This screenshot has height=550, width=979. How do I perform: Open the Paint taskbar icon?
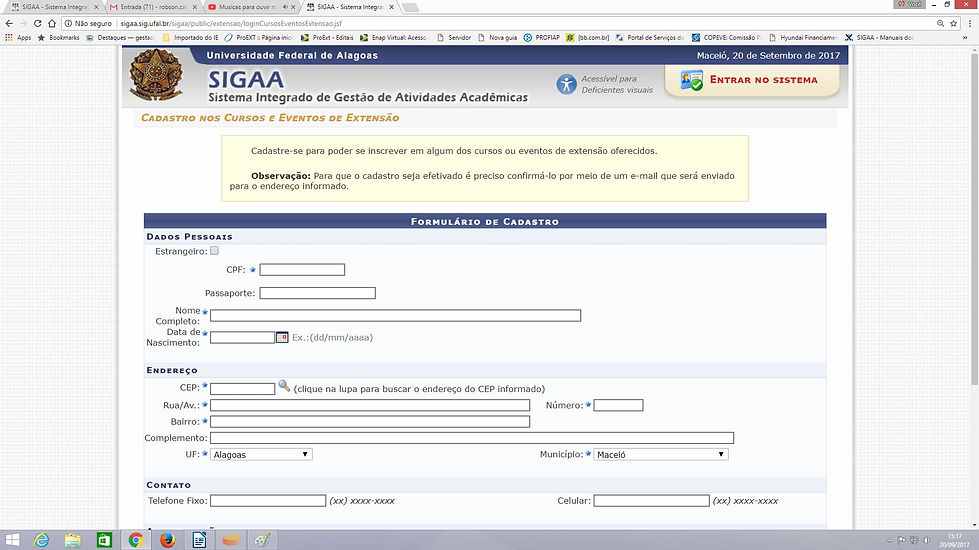point(262,540)
